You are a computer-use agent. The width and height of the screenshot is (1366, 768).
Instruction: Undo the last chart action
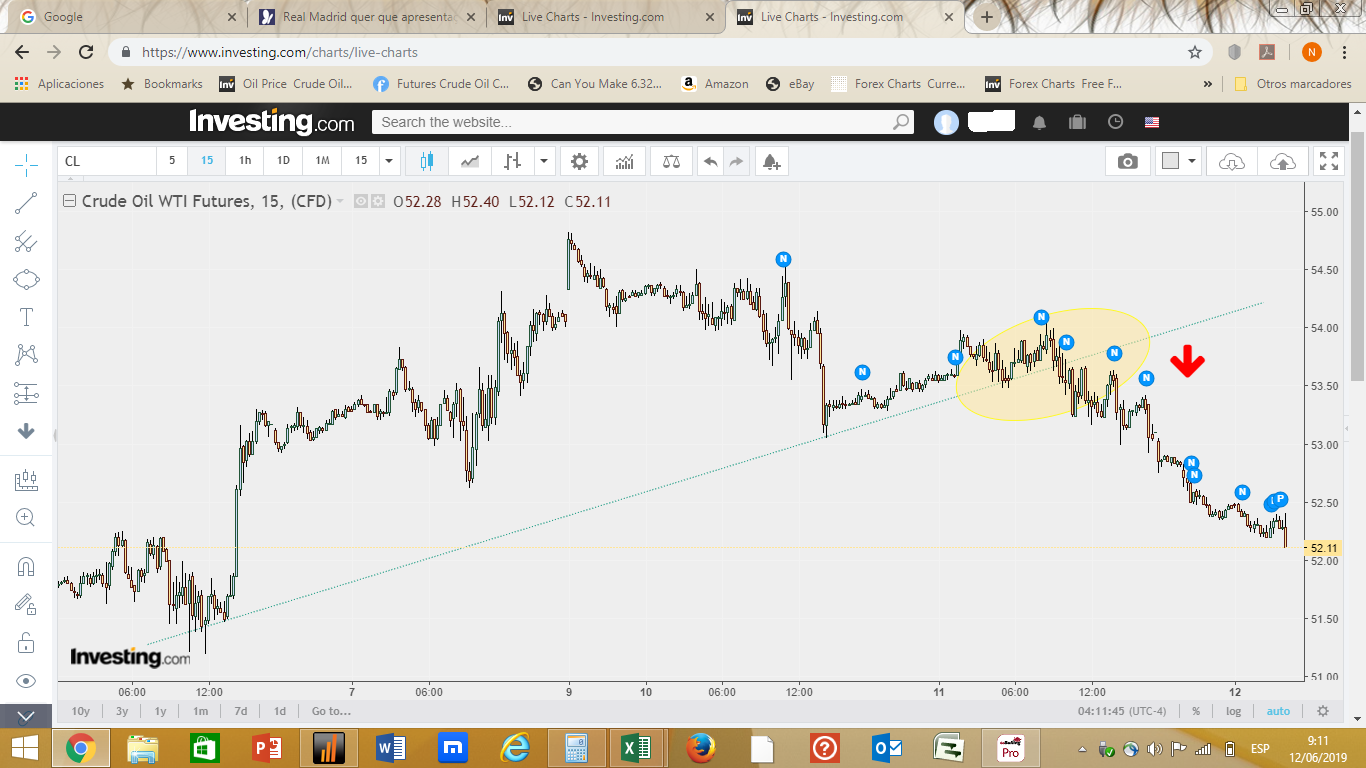pos(710,161)
